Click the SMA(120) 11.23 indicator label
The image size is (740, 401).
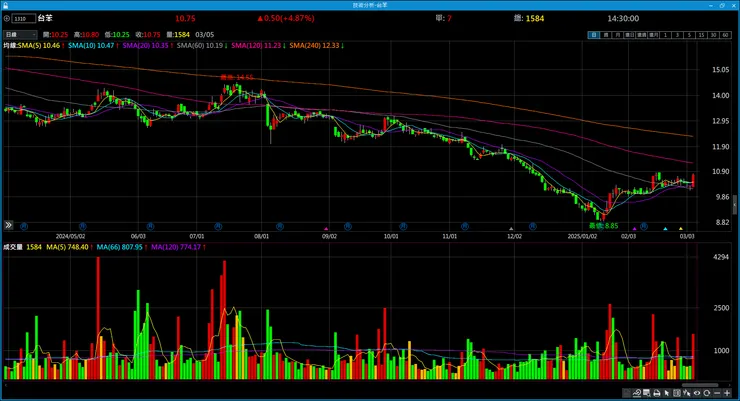(256, 45)
